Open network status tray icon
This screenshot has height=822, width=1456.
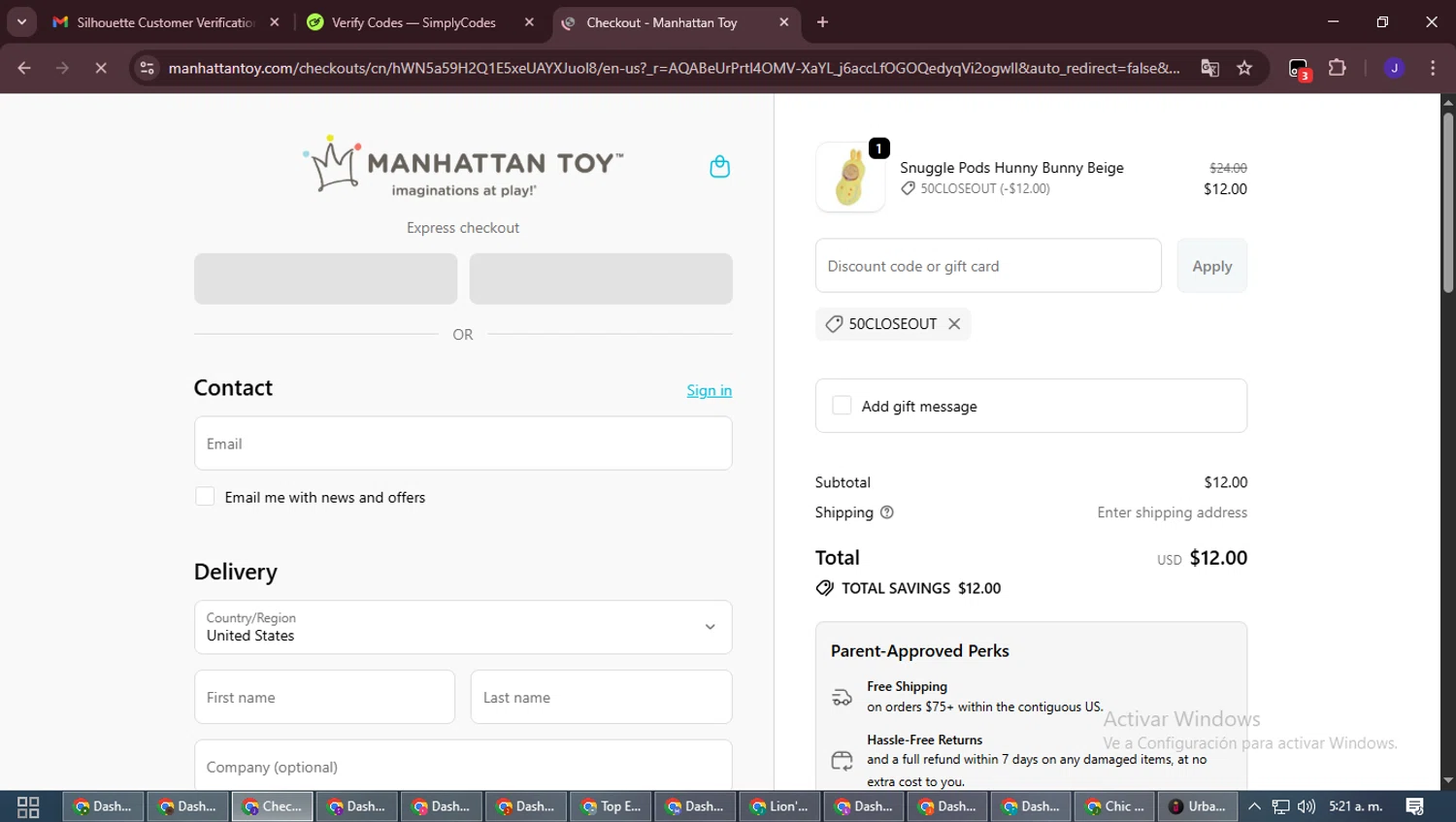coord(1281,806)
